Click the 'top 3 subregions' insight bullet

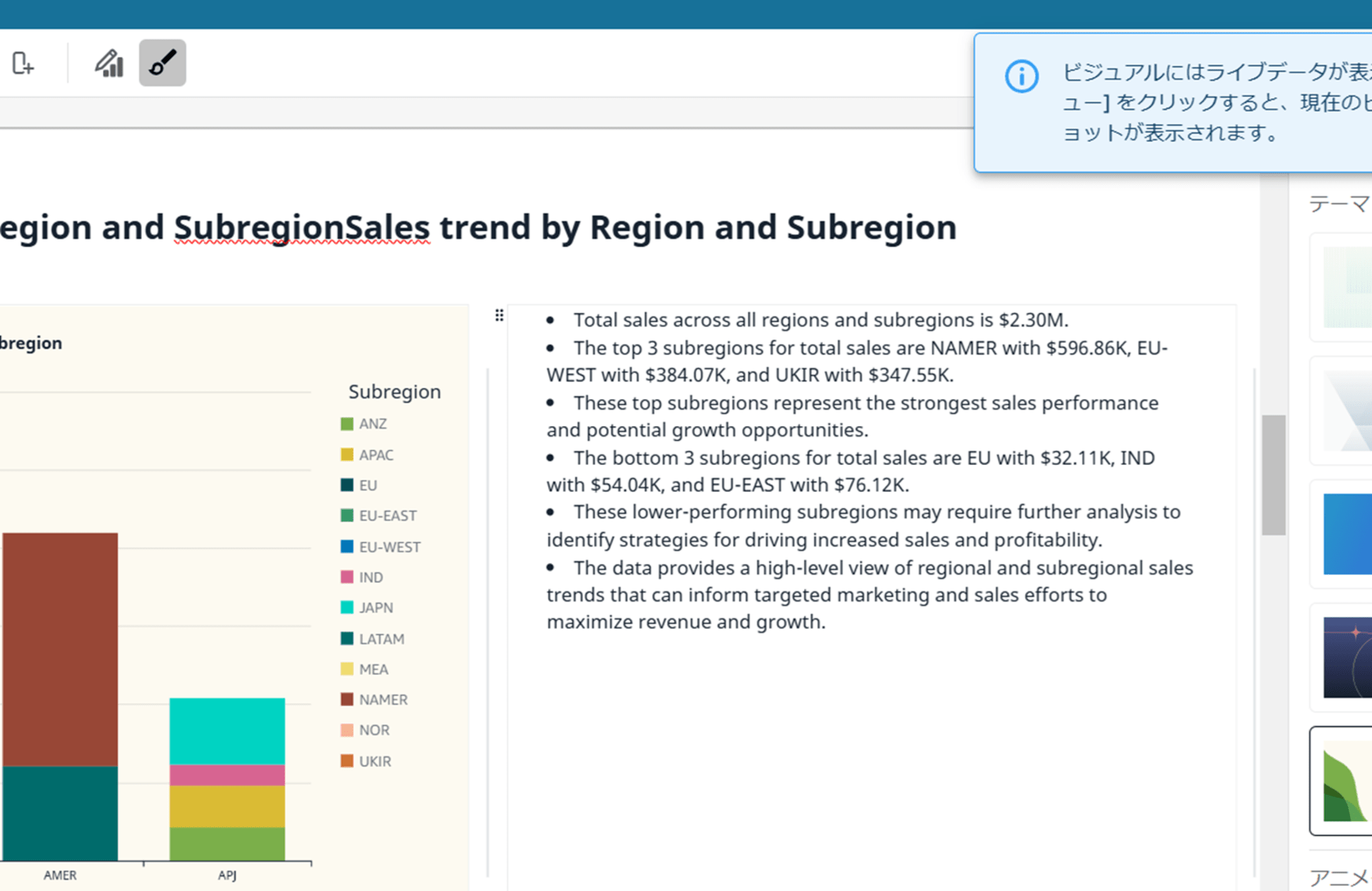(x=857, y=361)
